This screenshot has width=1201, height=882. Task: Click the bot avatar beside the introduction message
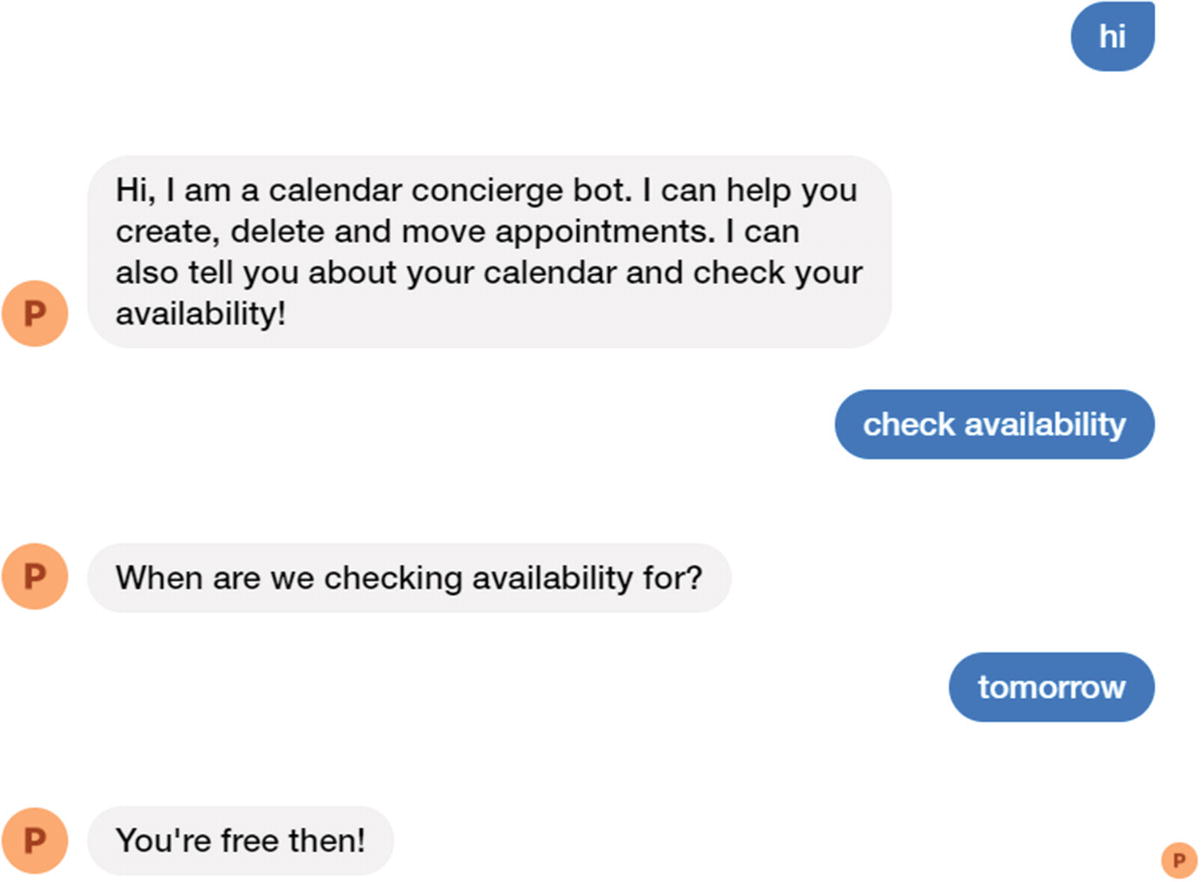[x=35, y=314]
